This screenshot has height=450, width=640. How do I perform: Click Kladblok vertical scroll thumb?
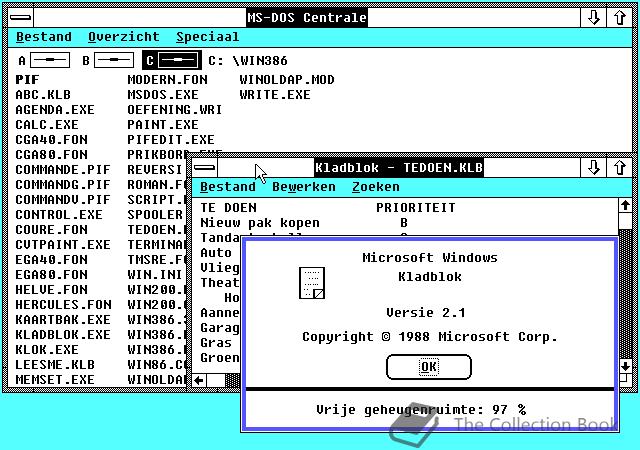point(625,221)
